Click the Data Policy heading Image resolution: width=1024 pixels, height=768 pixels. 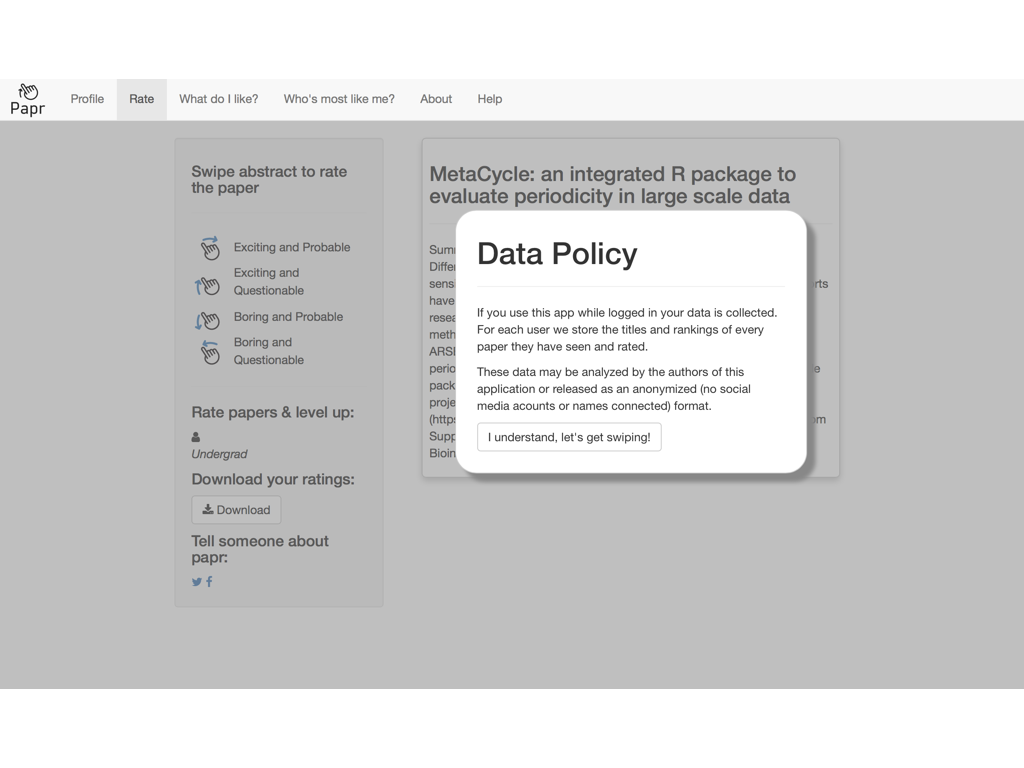coord(557,254)
